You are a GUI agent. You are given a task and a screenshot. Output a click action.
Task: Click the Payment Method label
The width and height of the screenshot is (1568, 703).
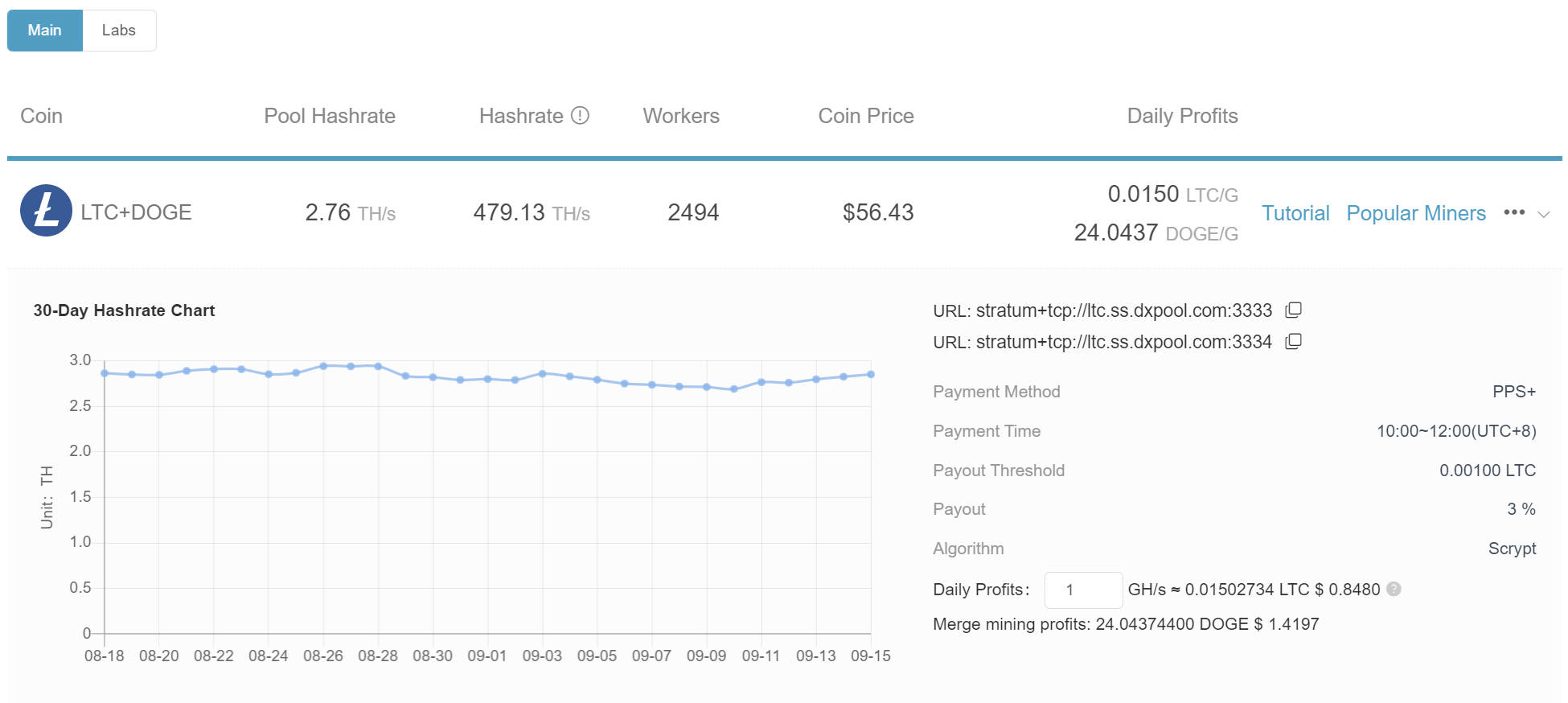click(x=996, y=392)
